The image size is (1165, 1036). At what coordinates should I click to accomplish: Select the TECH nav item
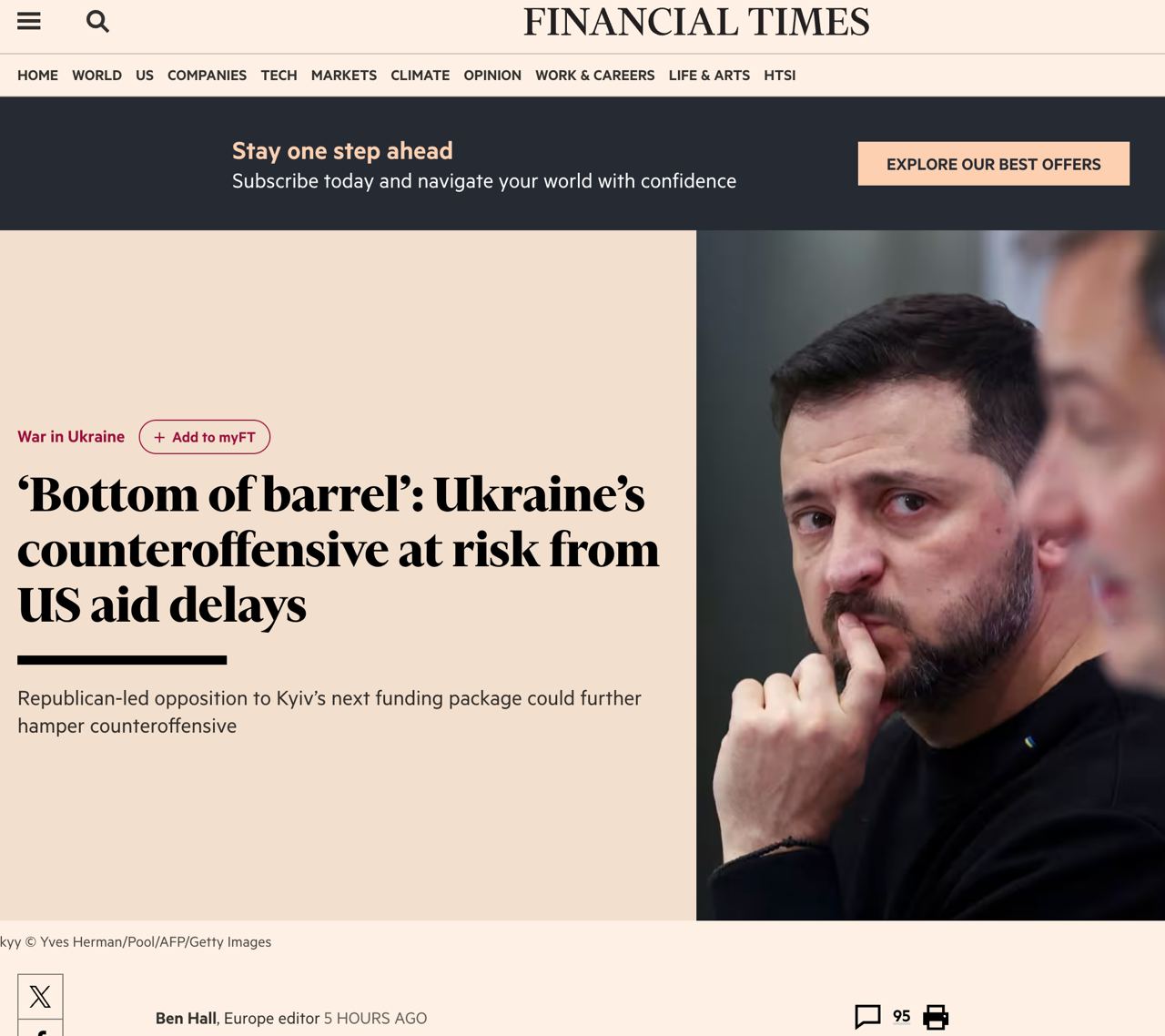279,76
